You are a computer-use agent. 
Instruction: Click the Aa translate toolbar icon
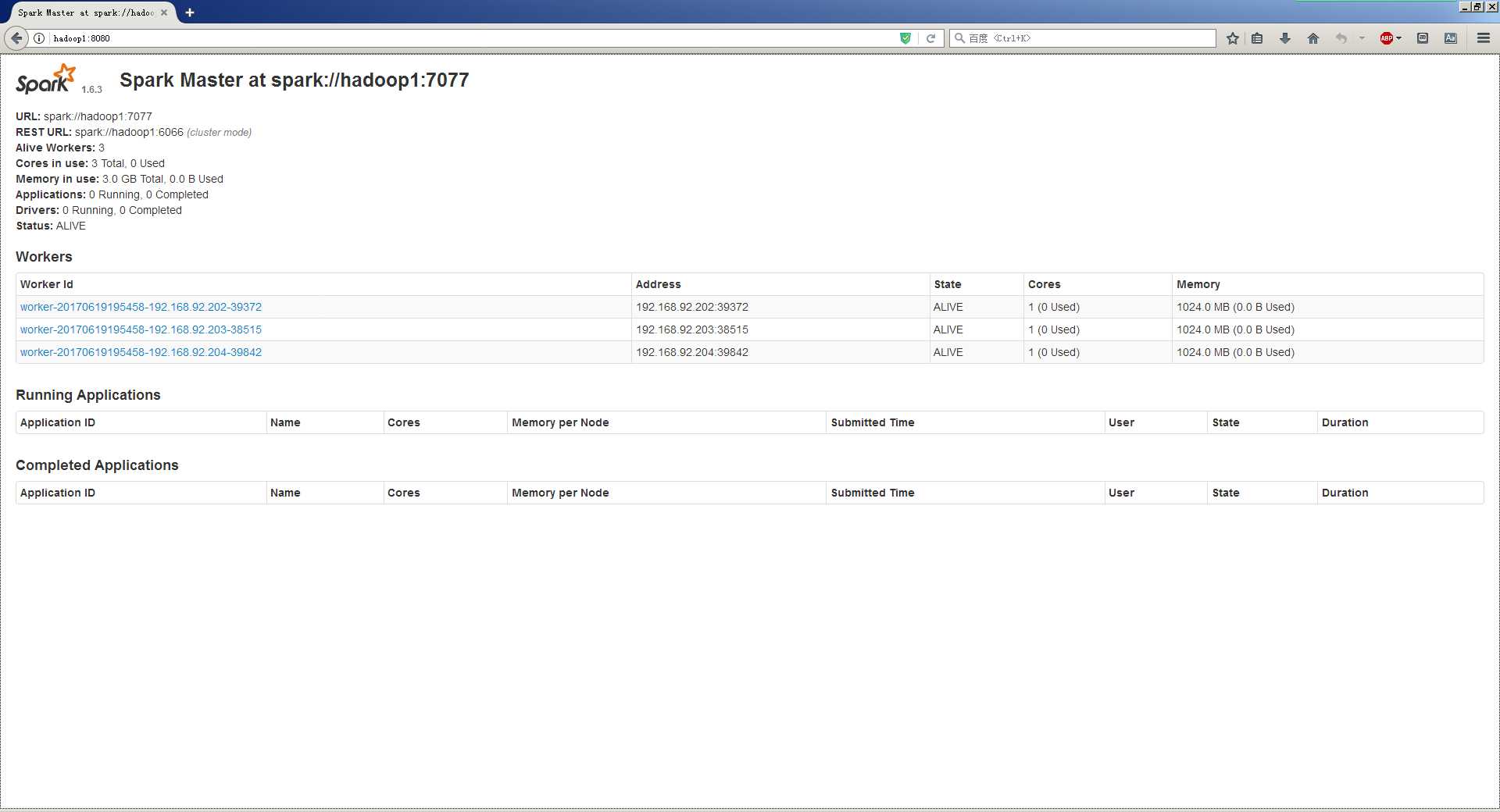point(1451,38)
